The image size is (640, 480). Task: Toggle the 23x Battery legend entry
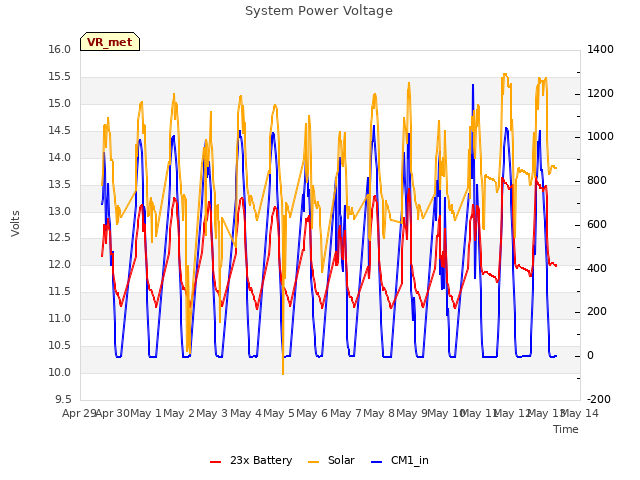(251, 460)
